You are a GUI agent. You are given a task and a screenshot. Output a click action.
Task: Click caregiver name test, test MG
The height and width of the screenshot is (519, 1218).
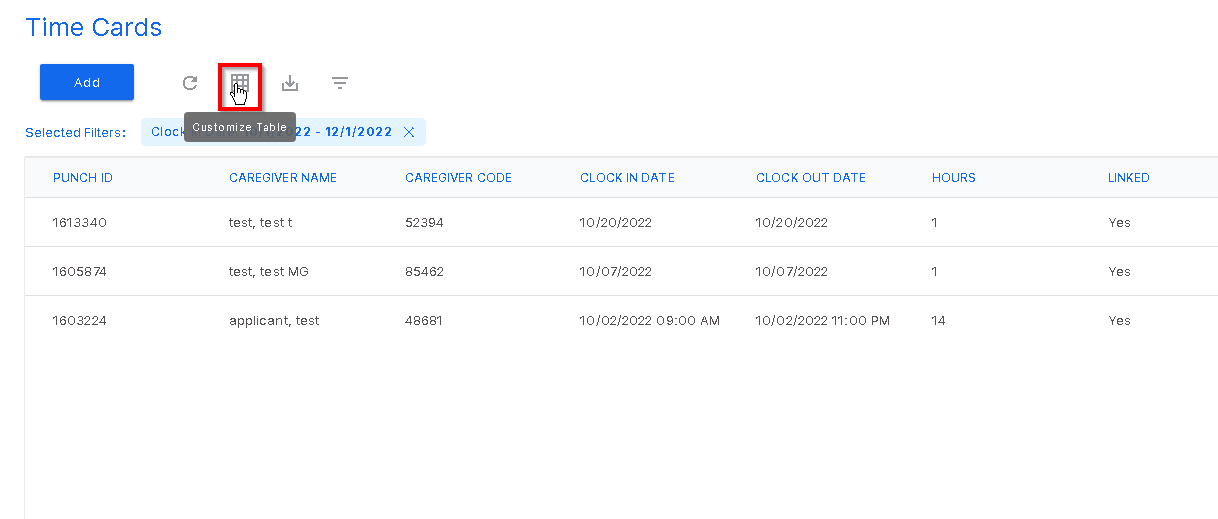coord(269,271)
